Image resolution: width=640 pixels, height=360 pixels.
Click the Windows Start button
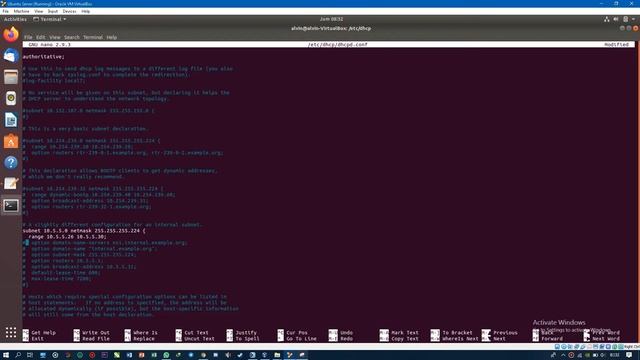6,355
